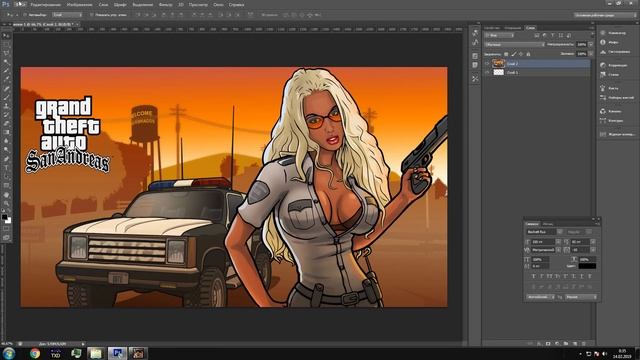The image size is (640, 360).
Task: Select the History Brush tool
Action: (6, 115)
